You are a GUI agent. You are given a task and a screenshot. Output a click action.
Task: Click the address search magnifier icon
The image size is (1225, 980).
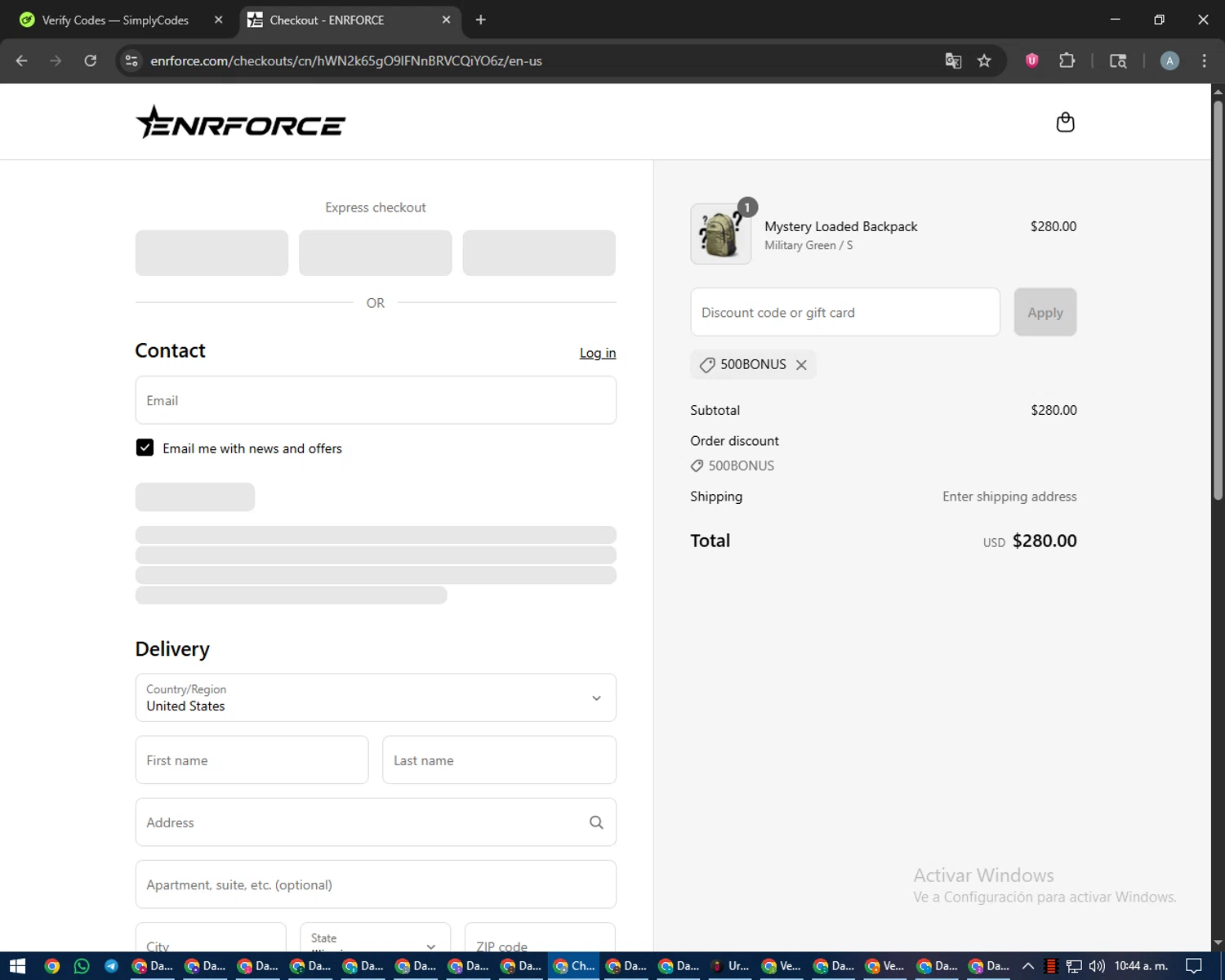point(596,822)
